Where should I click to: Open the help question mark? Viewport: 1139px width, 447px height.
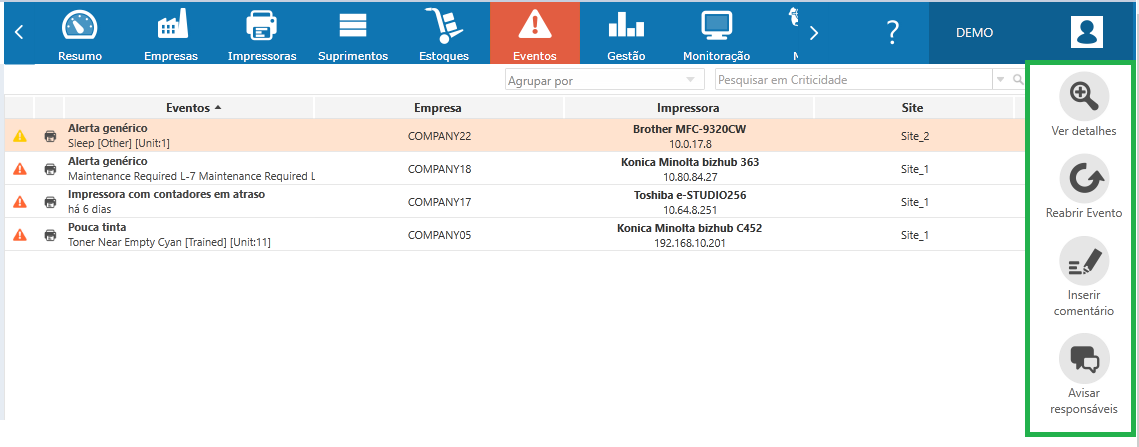point(893,32)
